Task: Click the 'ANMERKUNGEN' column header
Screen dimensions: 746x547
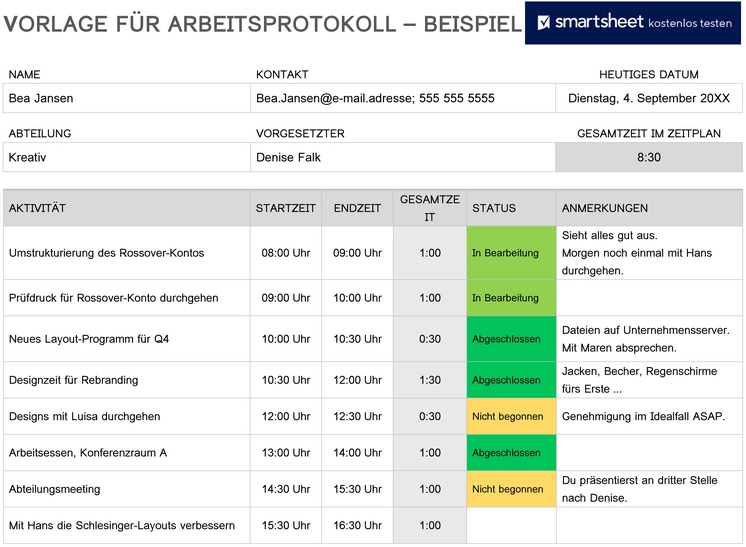Action: (x=649, y=208)
